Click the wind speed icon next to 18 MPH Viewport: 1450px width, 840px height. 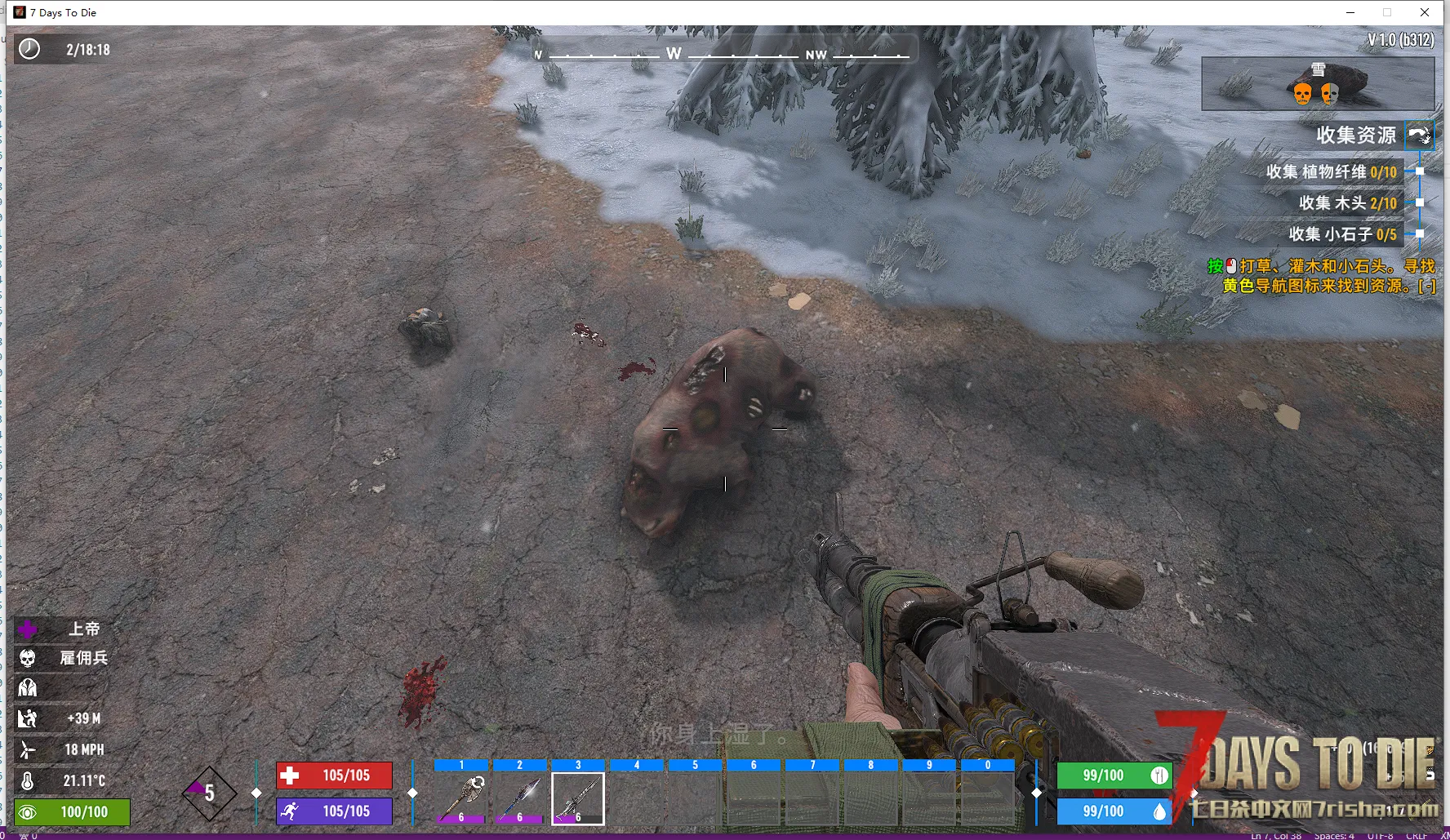click(28, 749)
